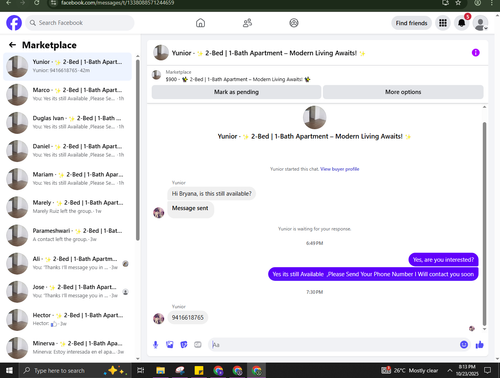Attach a photo with the image icon
500x378 pixels.
[x=170, y=345]
